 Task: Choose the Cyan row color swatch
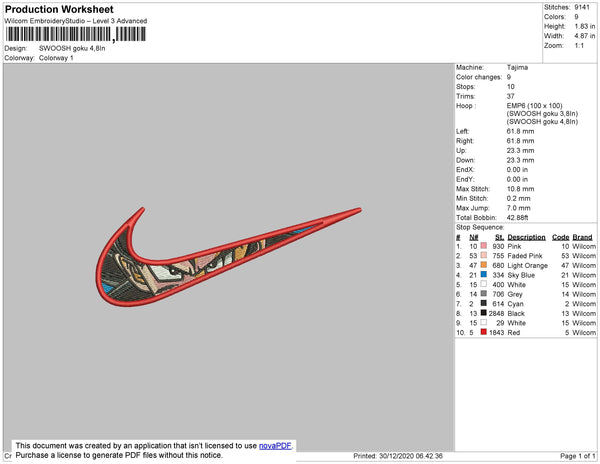[x=484, y=303]
